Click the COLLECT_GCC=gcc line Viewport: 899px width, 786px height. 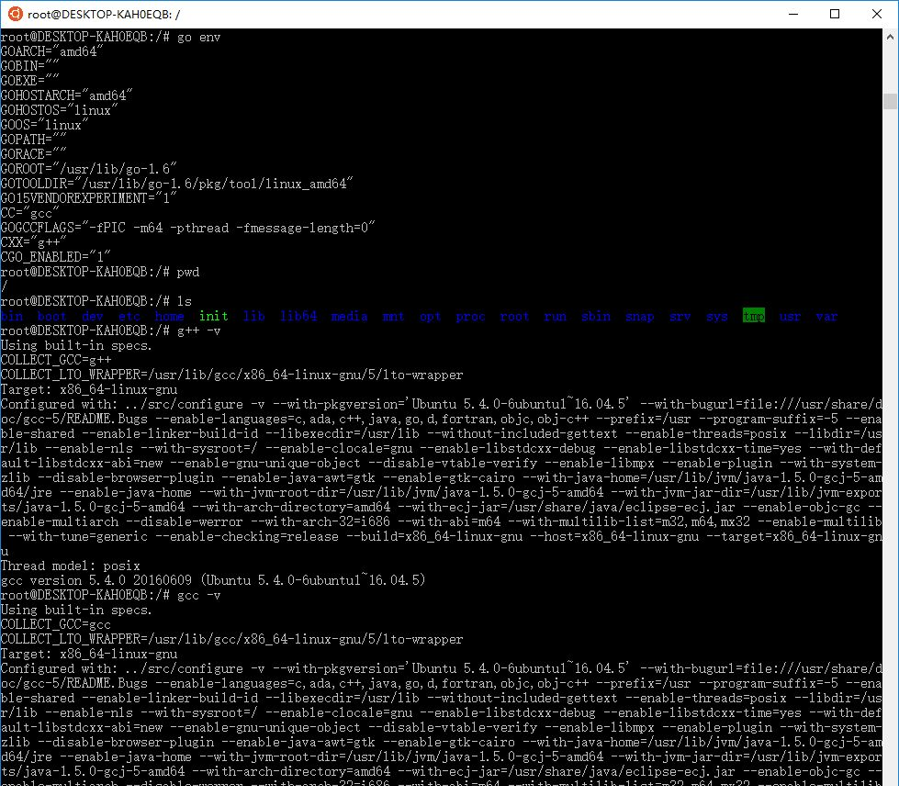coord(56,624)
